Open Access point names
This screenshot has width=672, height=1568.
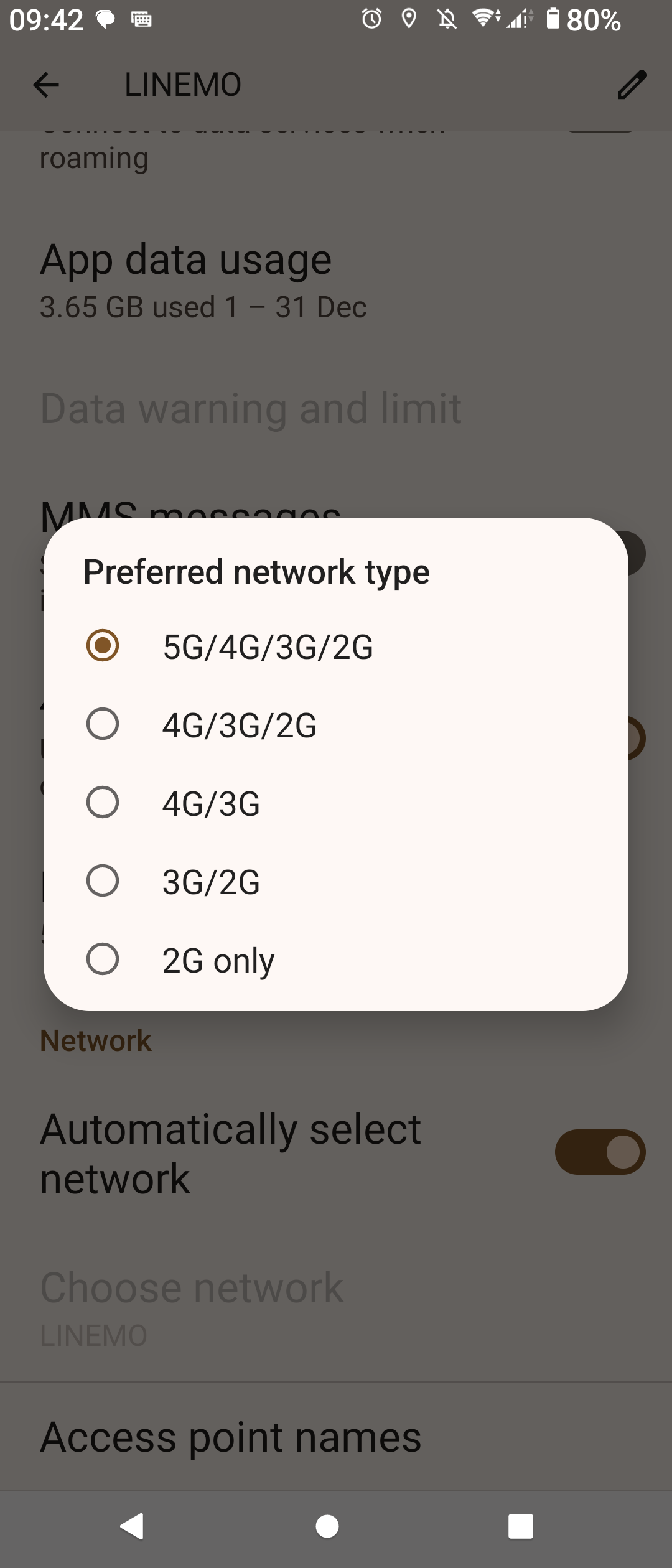[230, 1437]
